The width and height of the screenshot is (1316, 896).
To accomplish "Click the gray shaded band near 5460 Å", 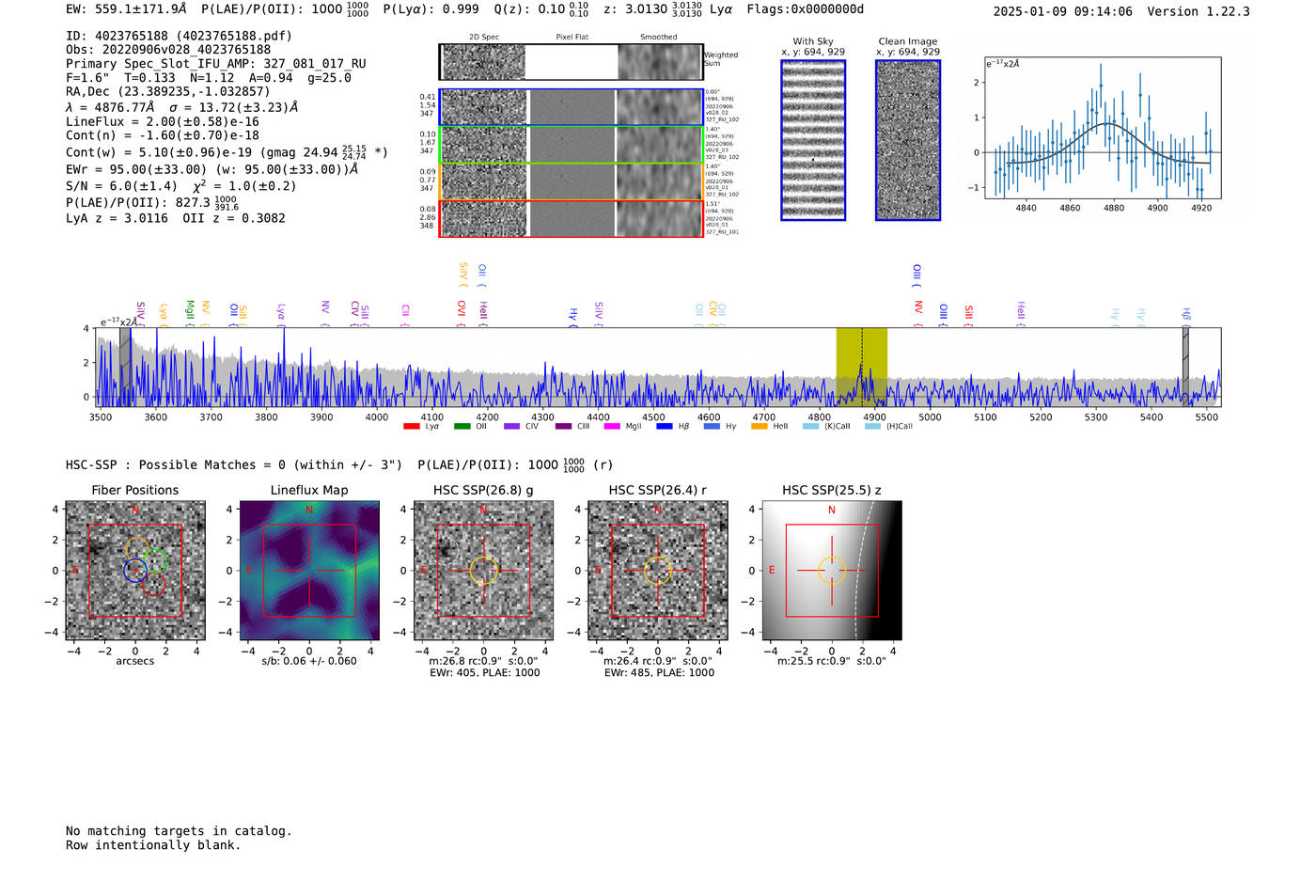I will (1185, 367).
